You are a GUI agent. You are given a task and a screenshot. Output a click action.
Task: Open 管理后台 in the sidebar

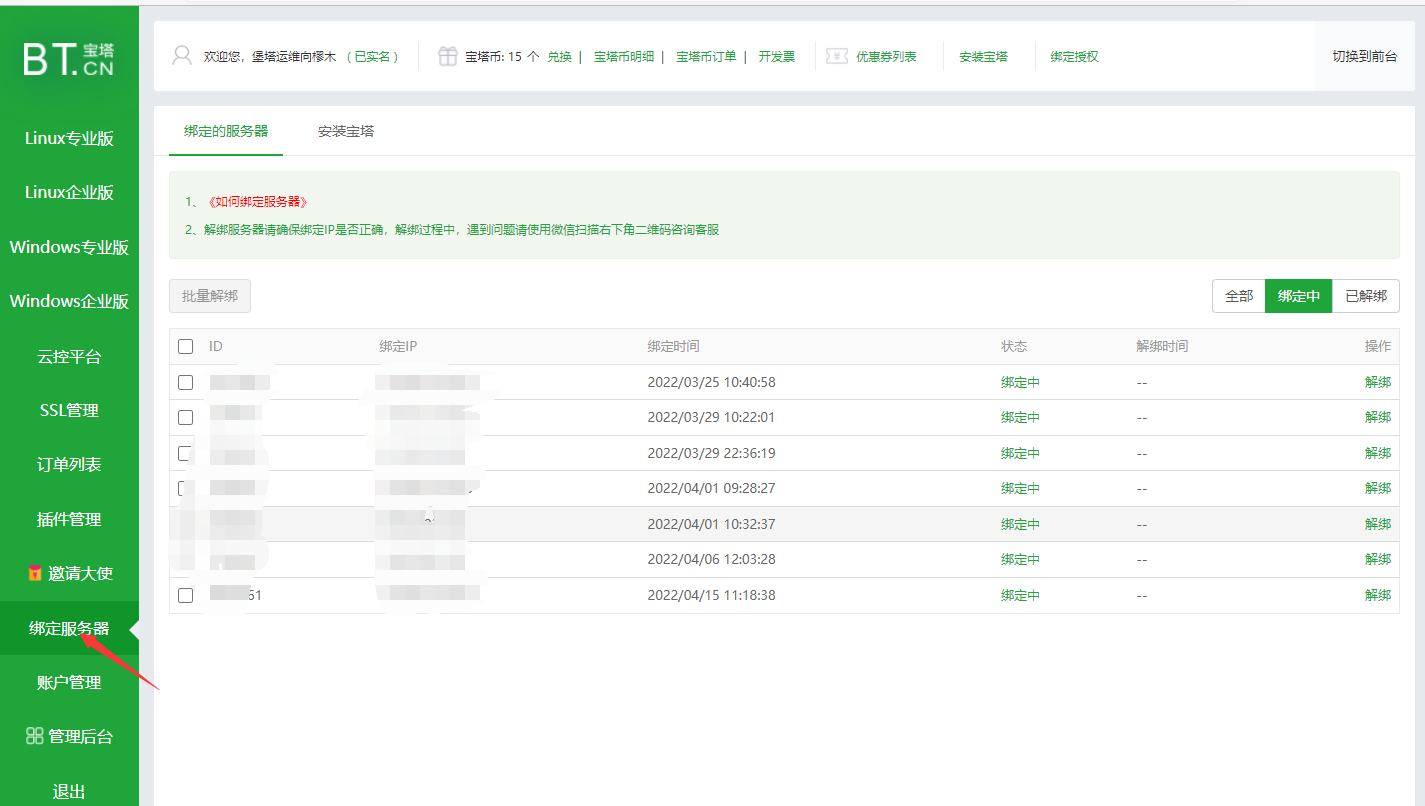69,737
